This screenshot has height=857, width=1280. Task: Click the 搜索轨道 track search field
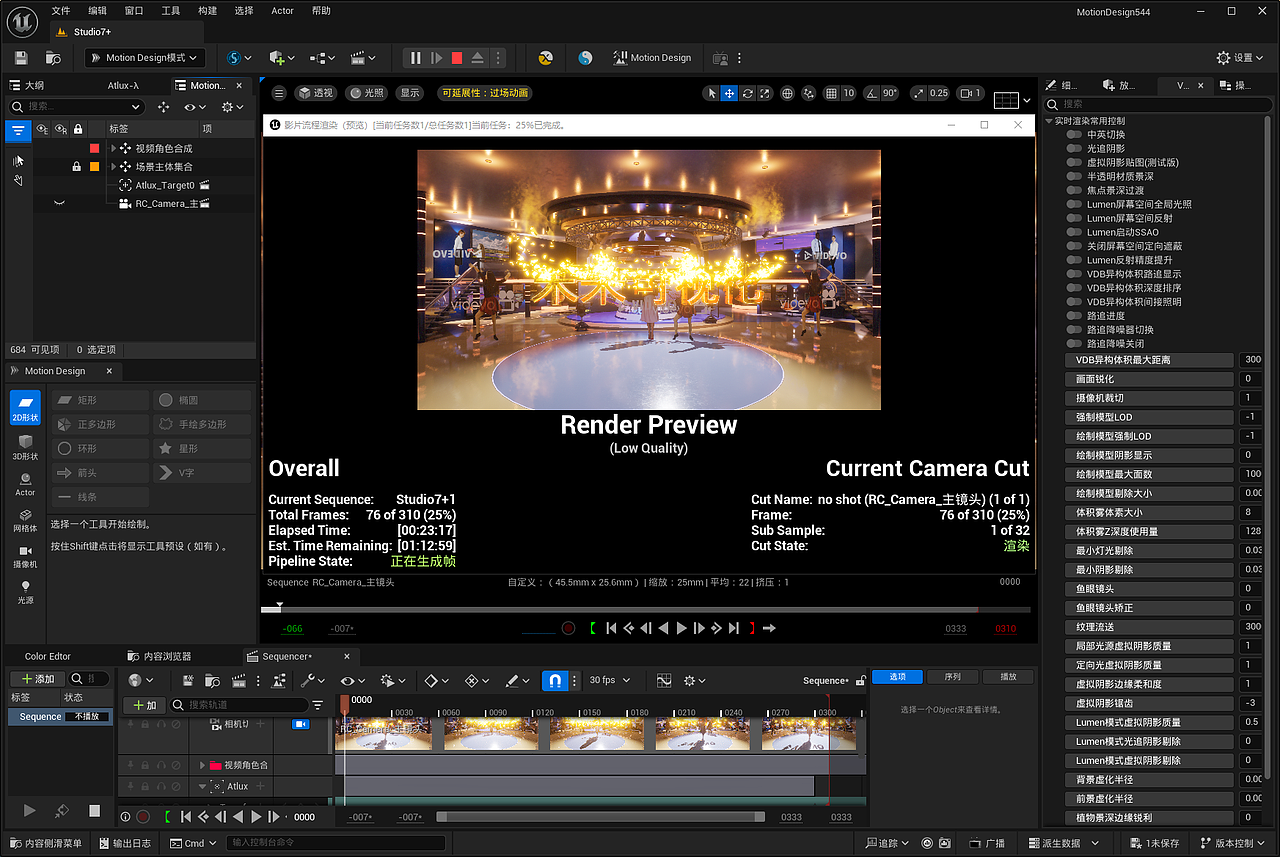pyautogui.click(x=239, y=705)
